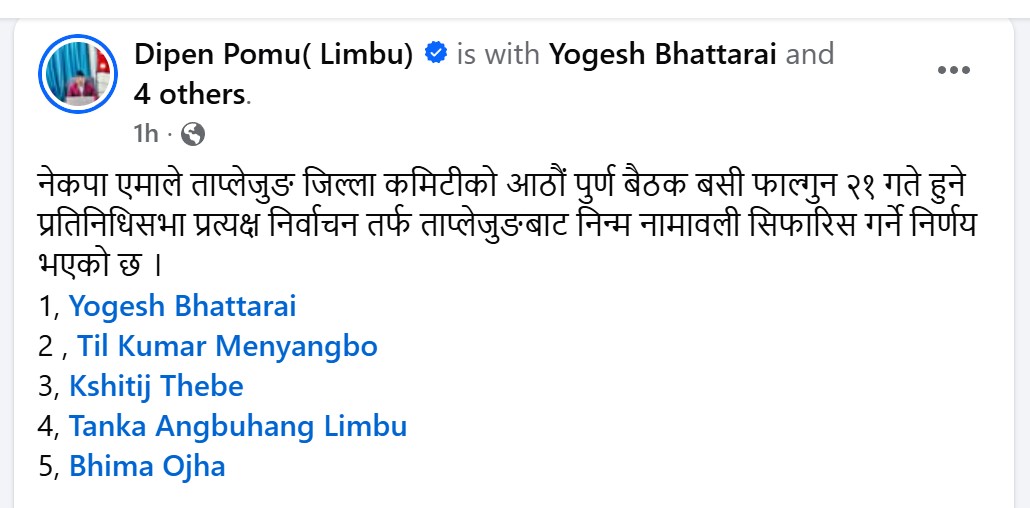Open Yogesh Bhattarai from the numbered list

click(x=182, y=306)
